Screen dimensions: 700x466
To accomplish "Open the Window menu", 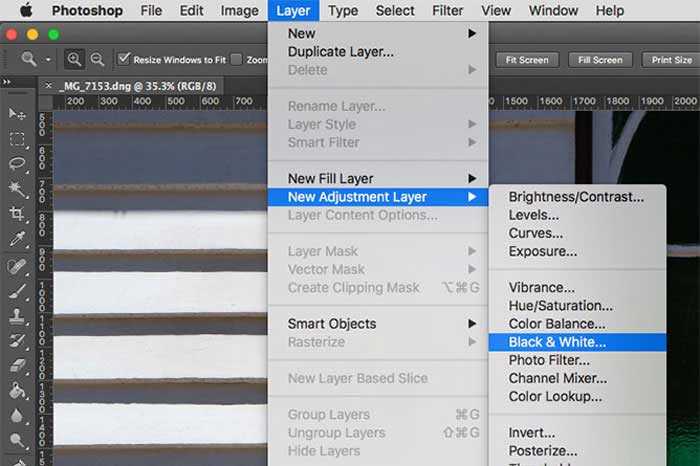I will (553, 10).
